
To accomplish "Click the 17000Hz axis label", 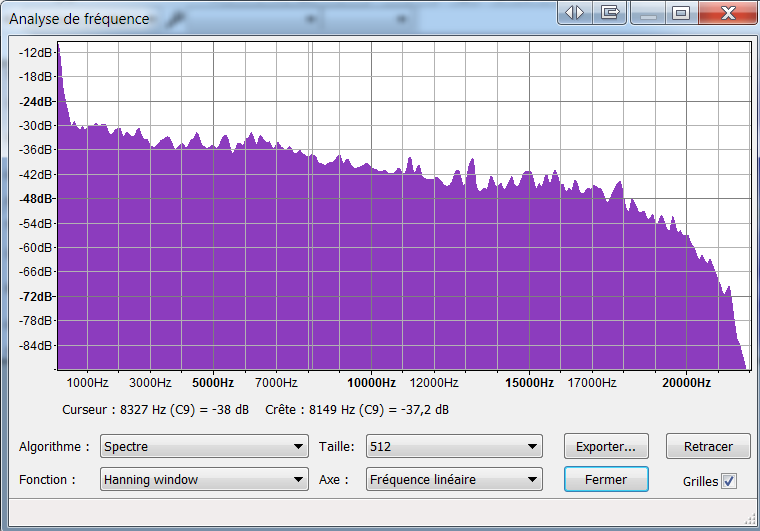I will [592, 383].
